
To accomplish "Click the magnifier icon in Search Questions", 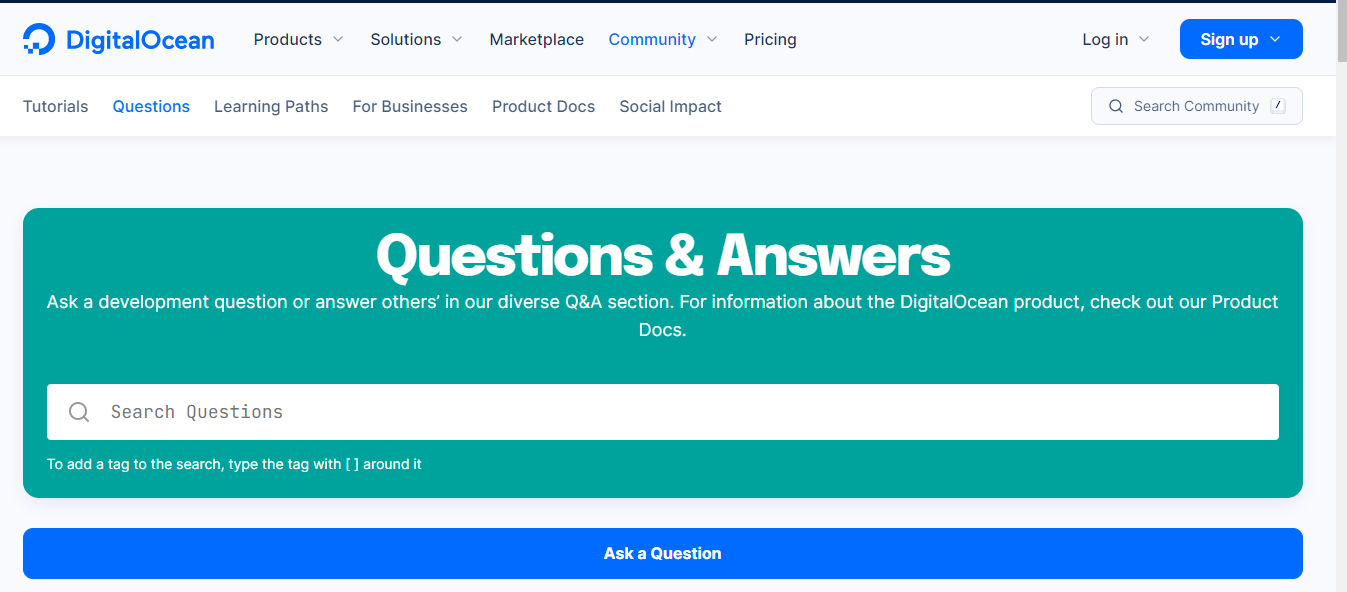I will (x=79, y=412).
